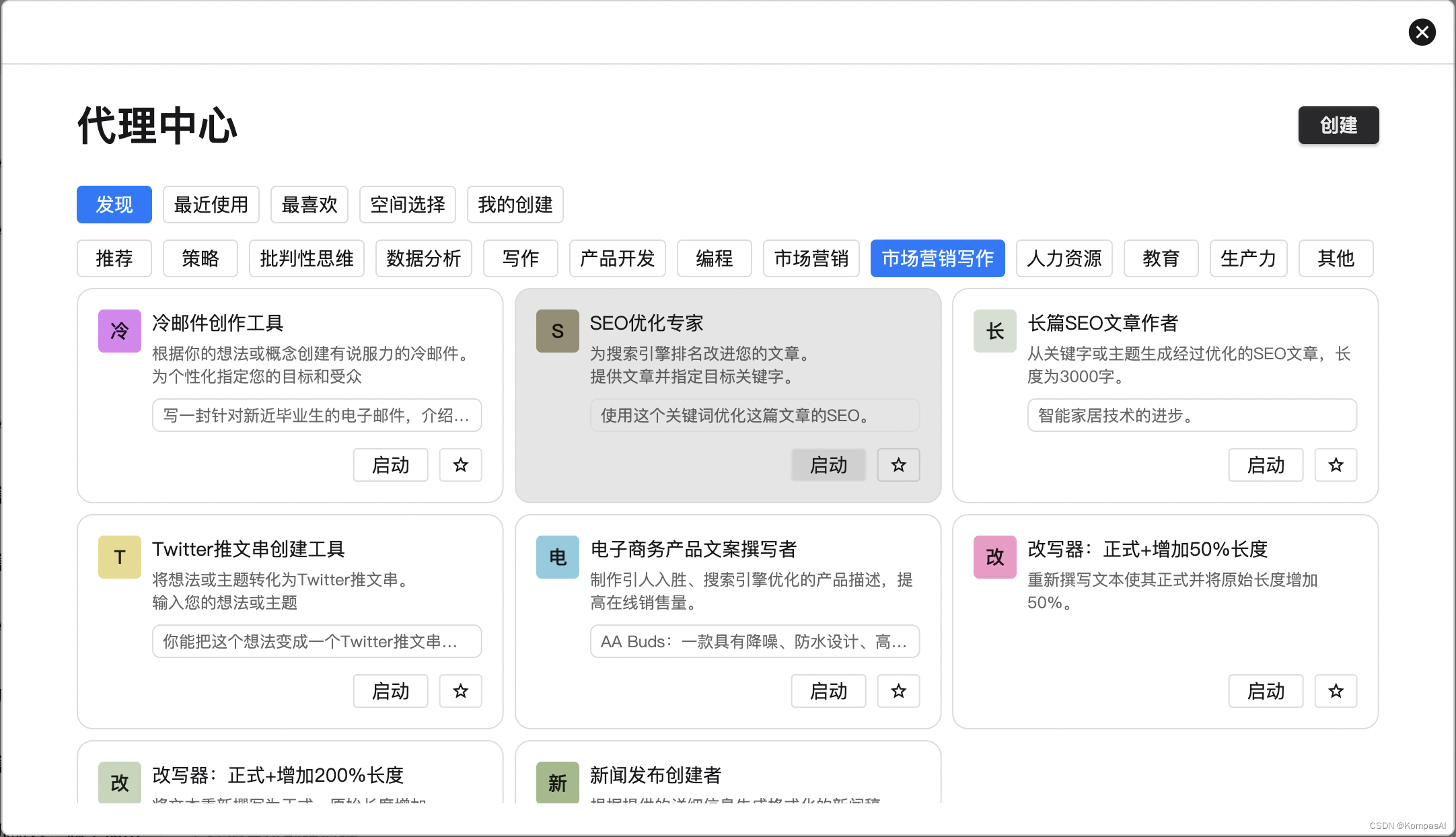Click the 智能家居技术的进步 prompt field
This screenshot has width=1456, height=837.
1192,415
